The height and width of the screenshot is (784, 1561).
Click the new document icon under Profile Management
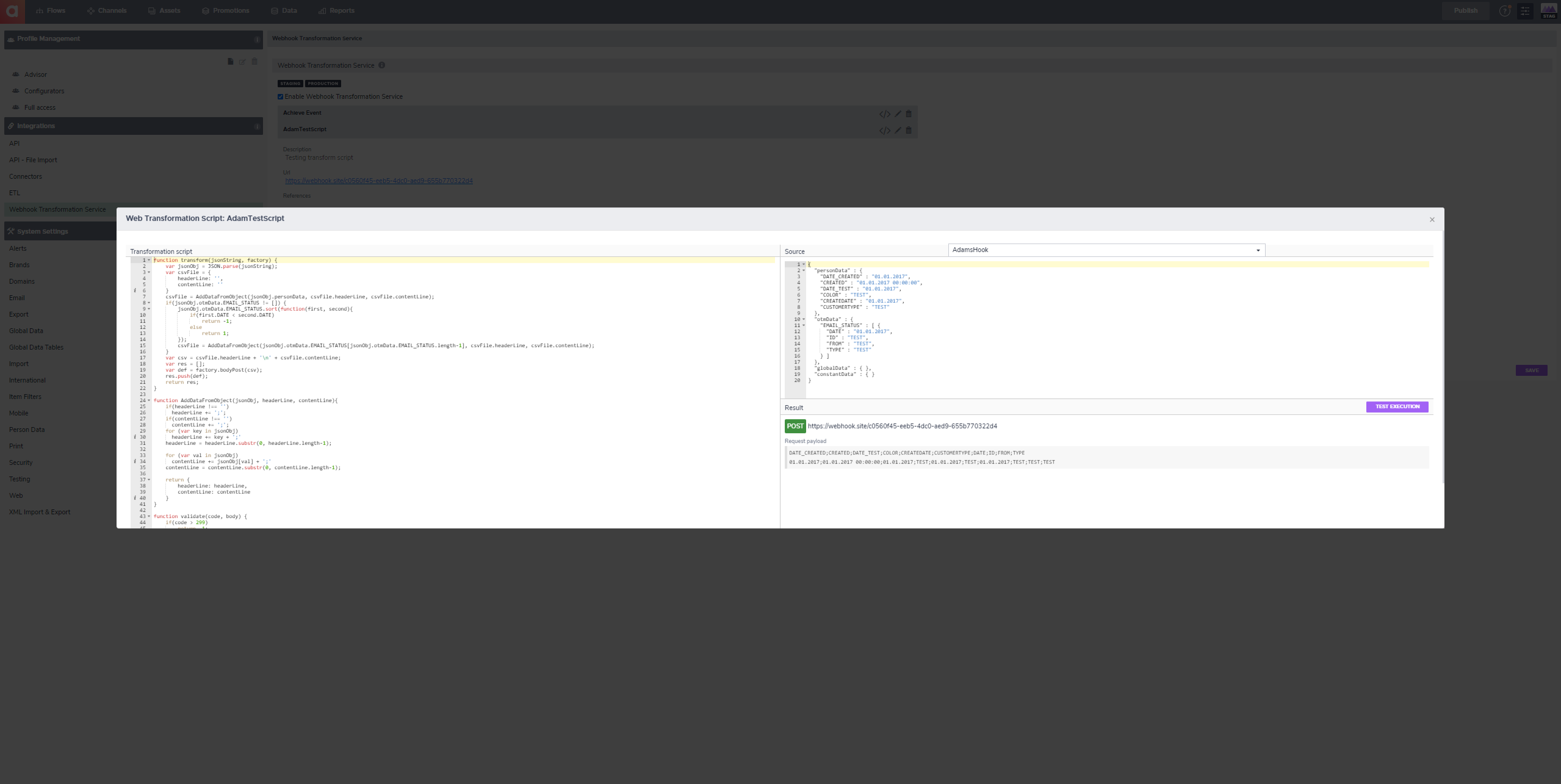click(231, 62)
